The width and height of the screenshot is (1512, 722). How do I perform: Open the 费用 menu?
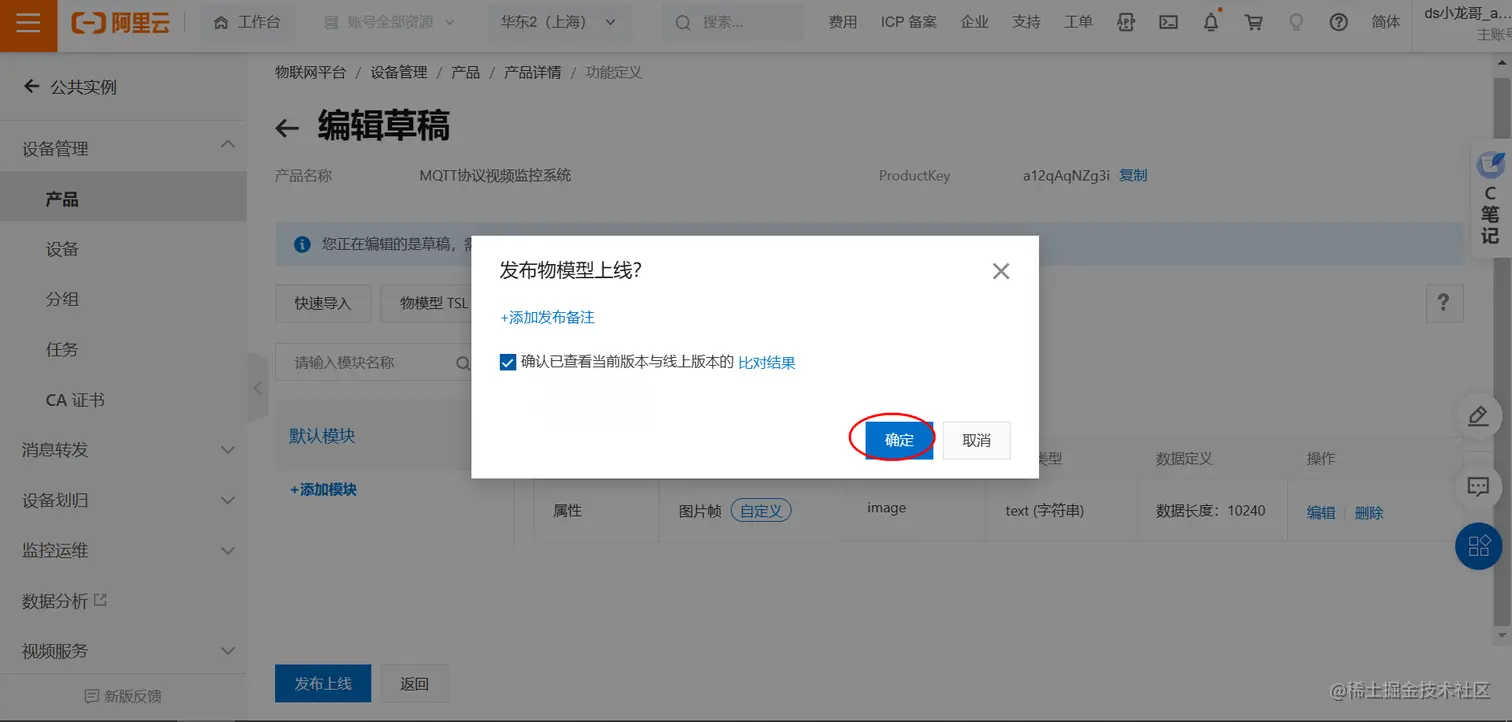[843, 22]
